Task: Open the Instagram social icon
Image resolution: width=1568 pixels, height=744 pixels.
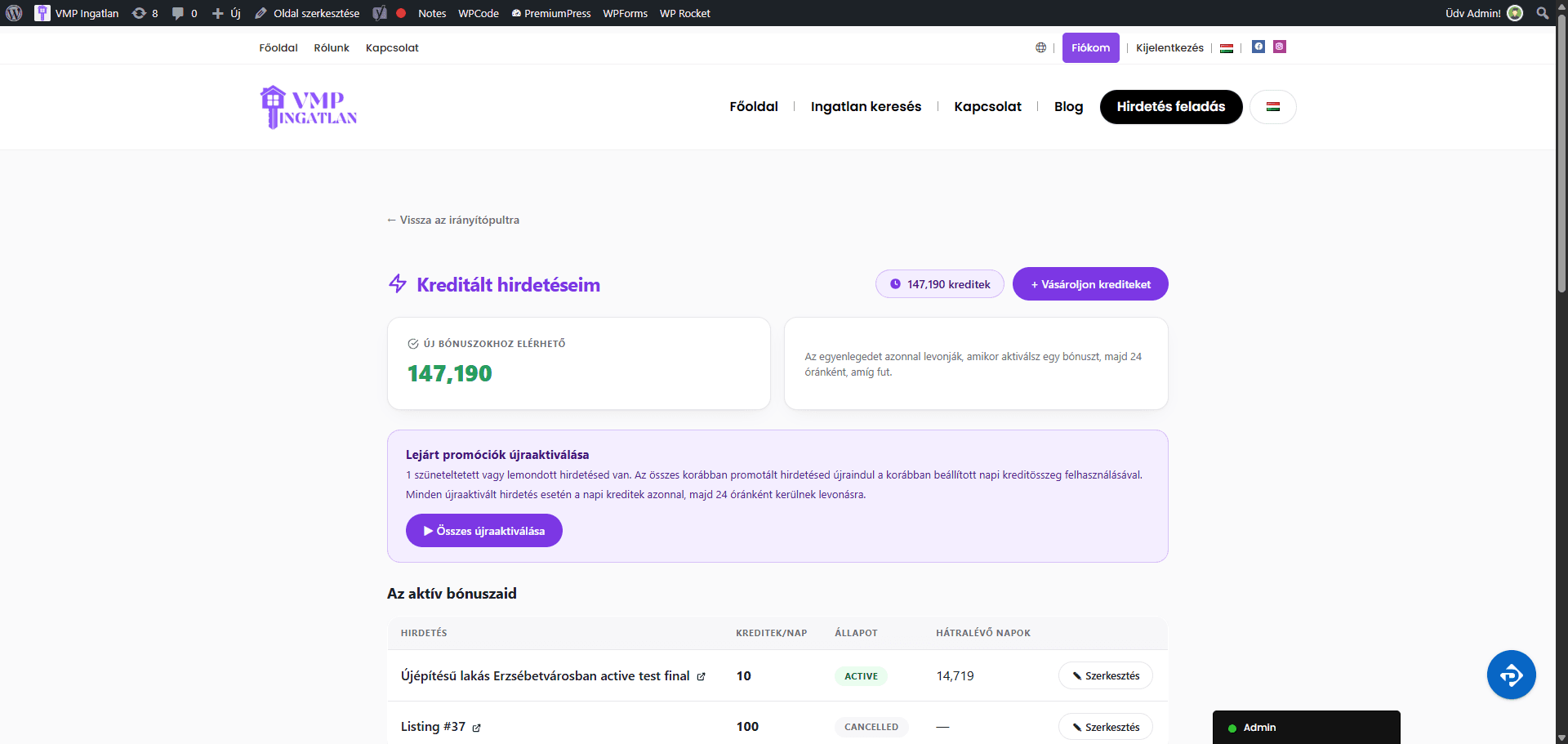Action: click(x=1280, y=47)
